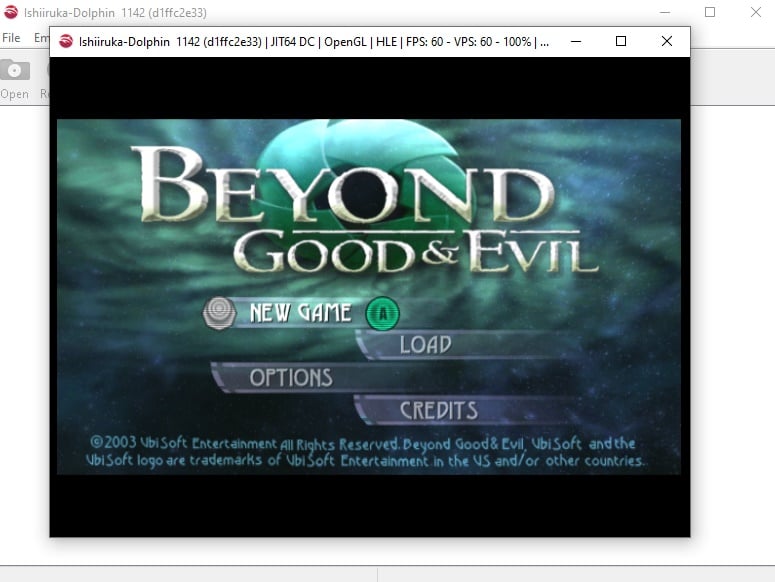
Task: Close the game render window
Action: (667, 42)
